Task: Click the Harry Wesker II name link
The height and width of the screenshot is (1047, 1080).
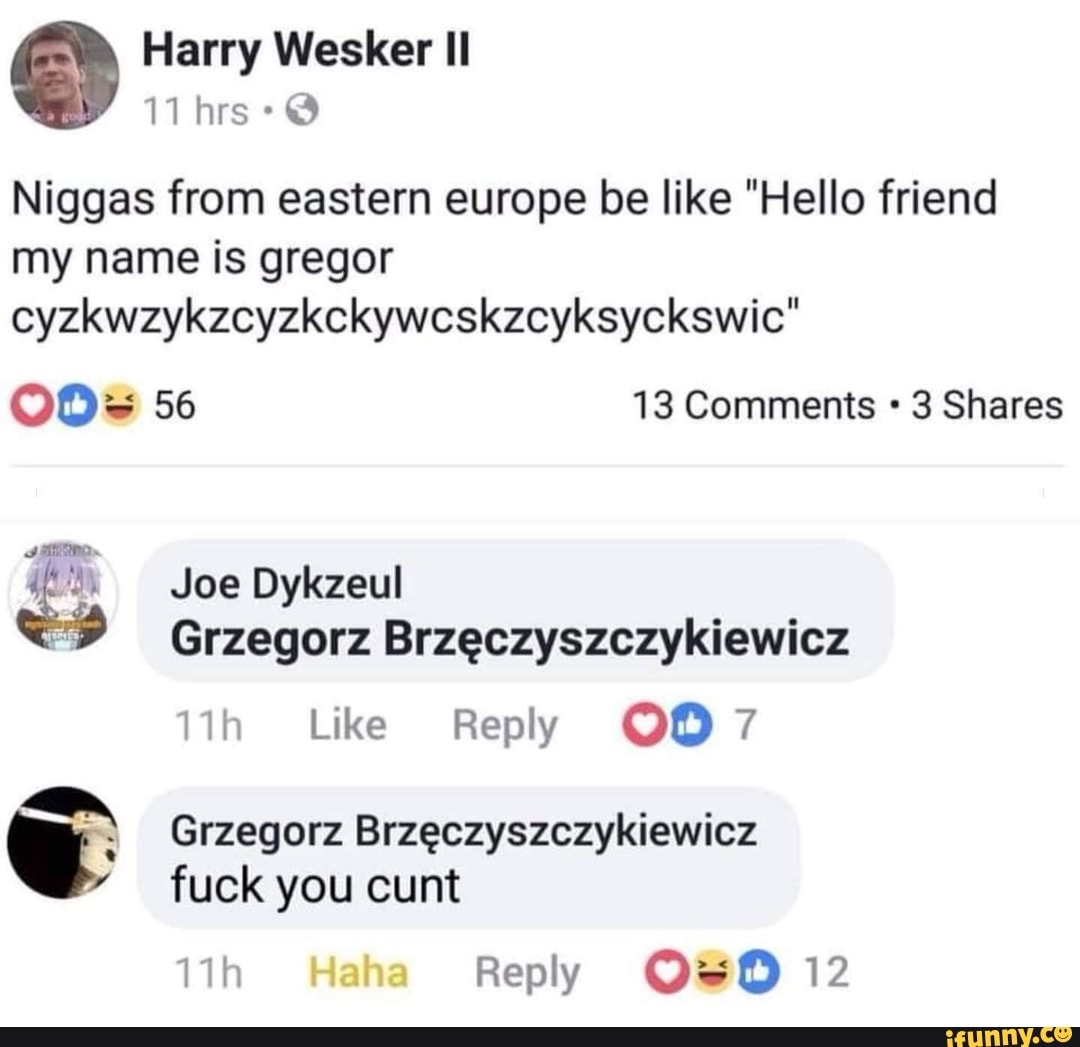Action: point(306,51)
